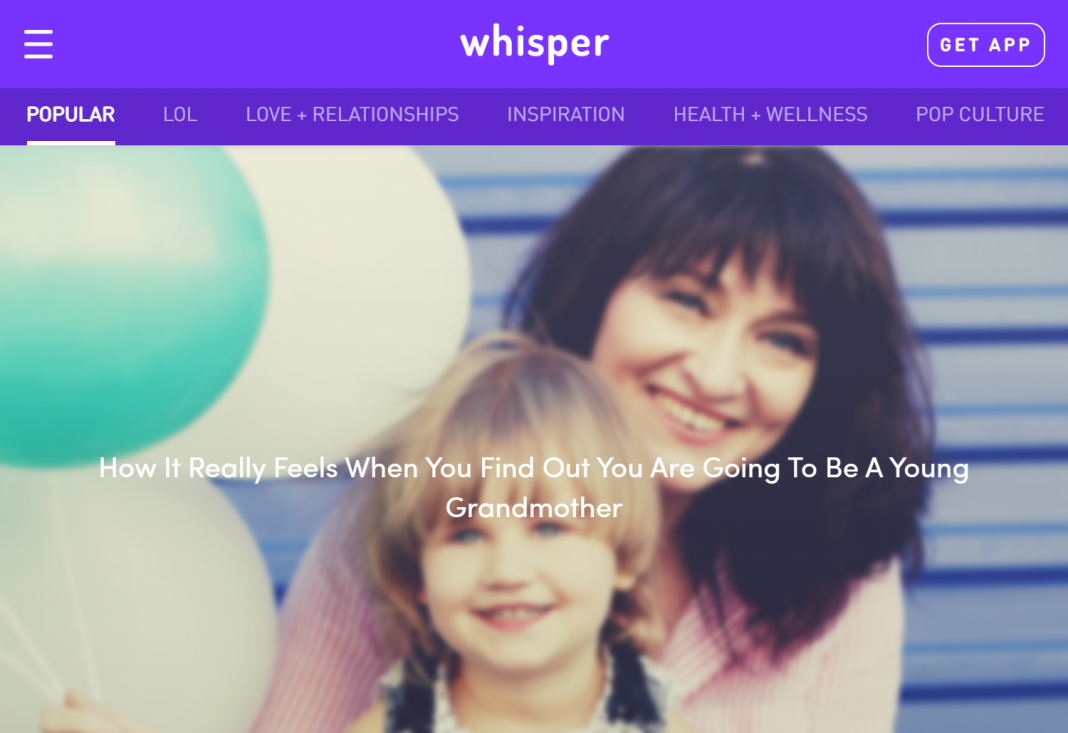Click the word Grandmother in the headline
This screenshot has width=1068, height=733.
534,508
